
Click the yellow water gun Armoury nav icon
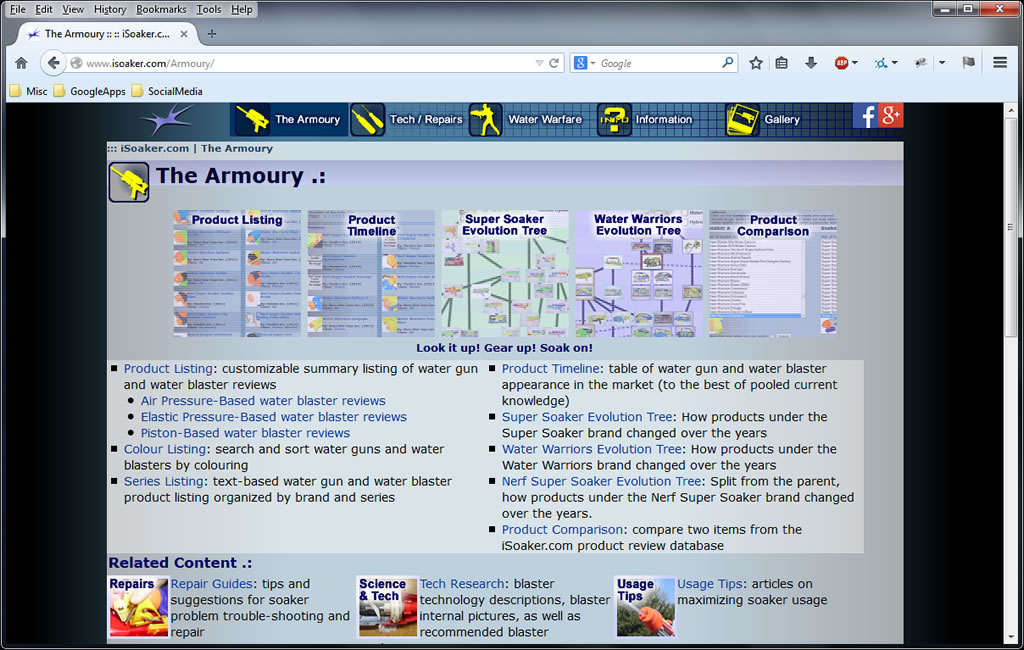coord(253,120)
